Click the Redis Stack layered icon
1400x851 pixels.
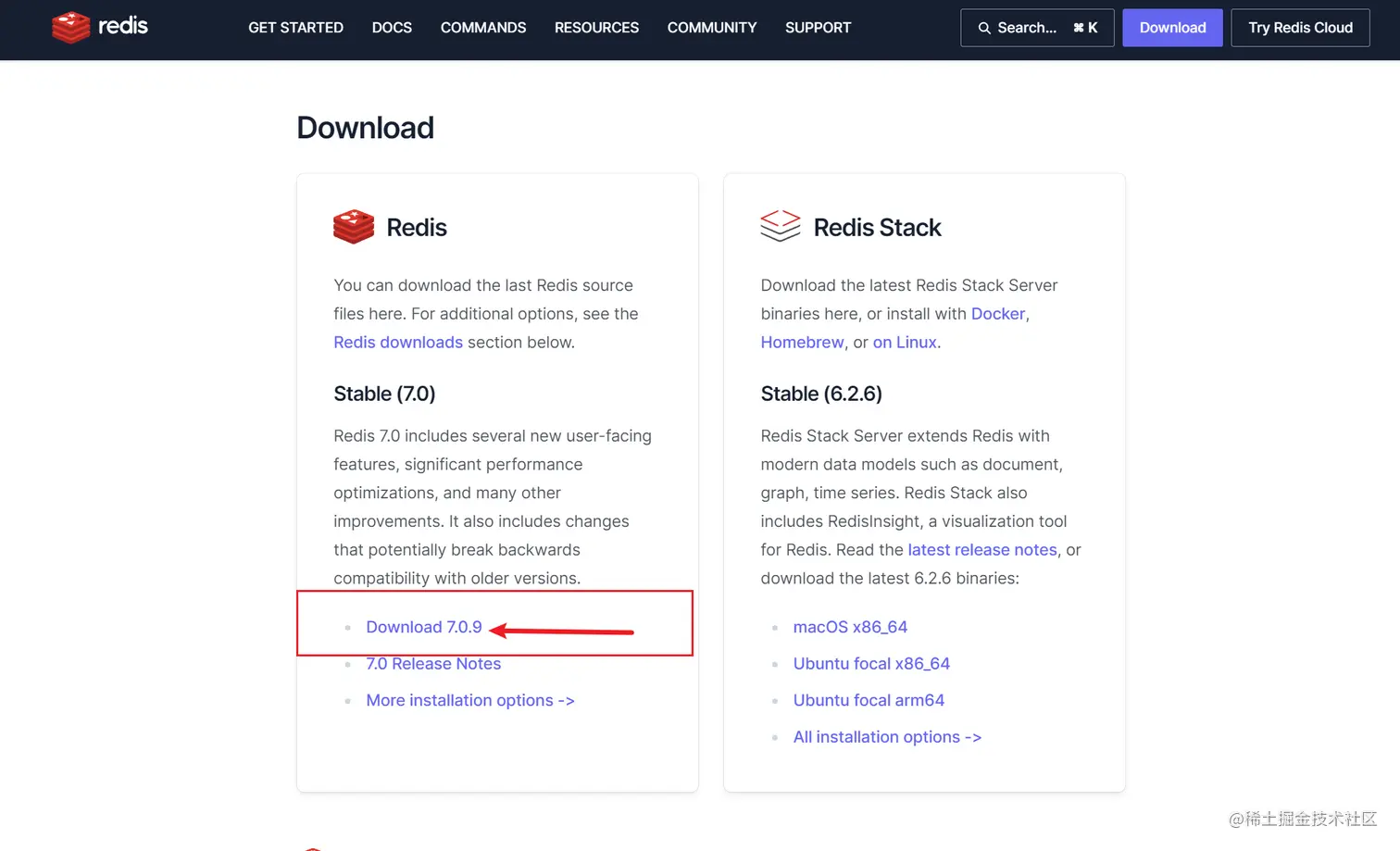(780, 226)
